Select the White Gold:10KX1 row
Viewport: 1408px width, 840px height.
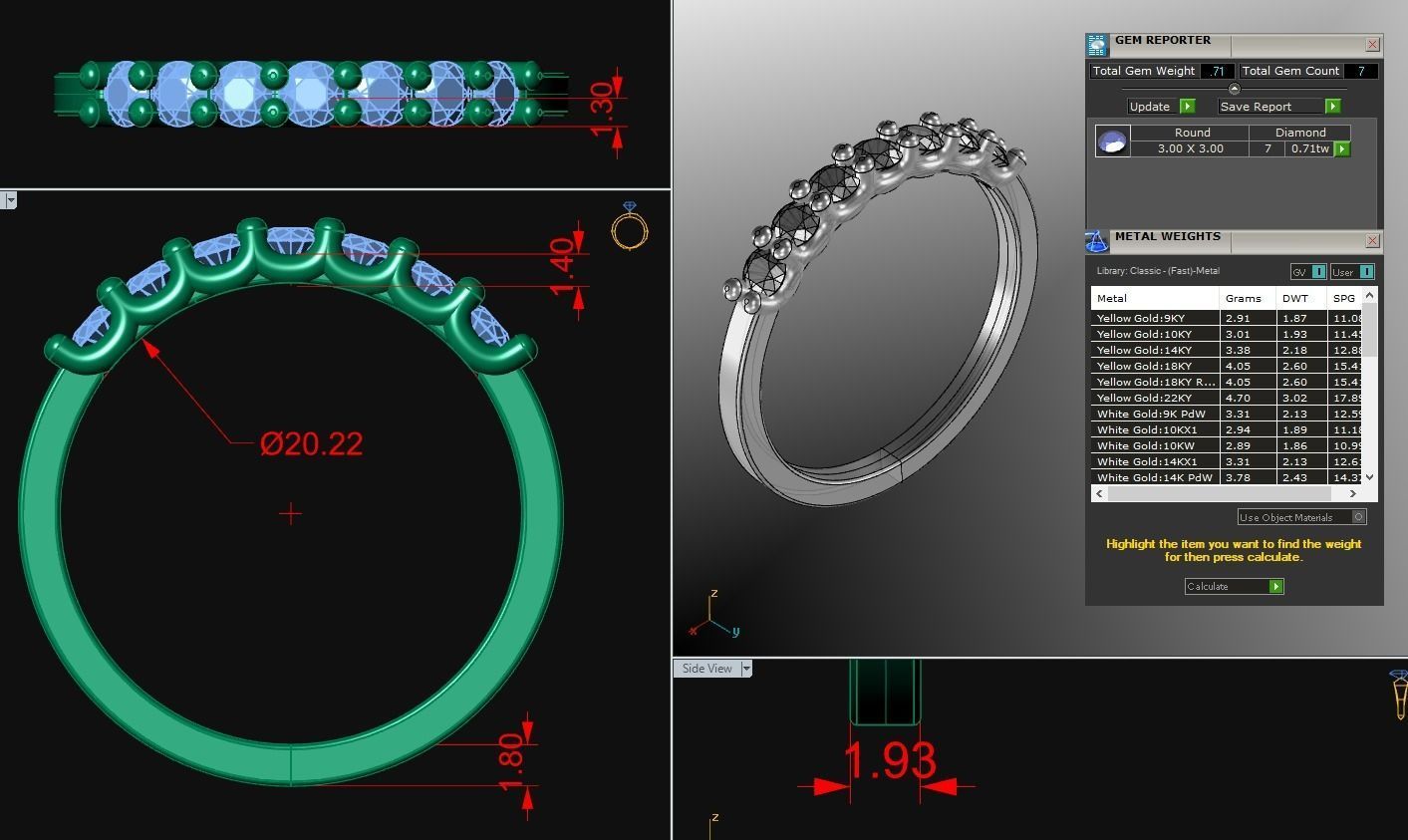click(1227, 429)
